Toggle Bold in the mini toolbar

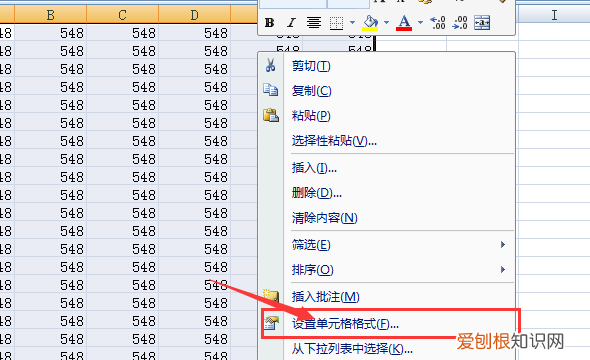(269, 23)
